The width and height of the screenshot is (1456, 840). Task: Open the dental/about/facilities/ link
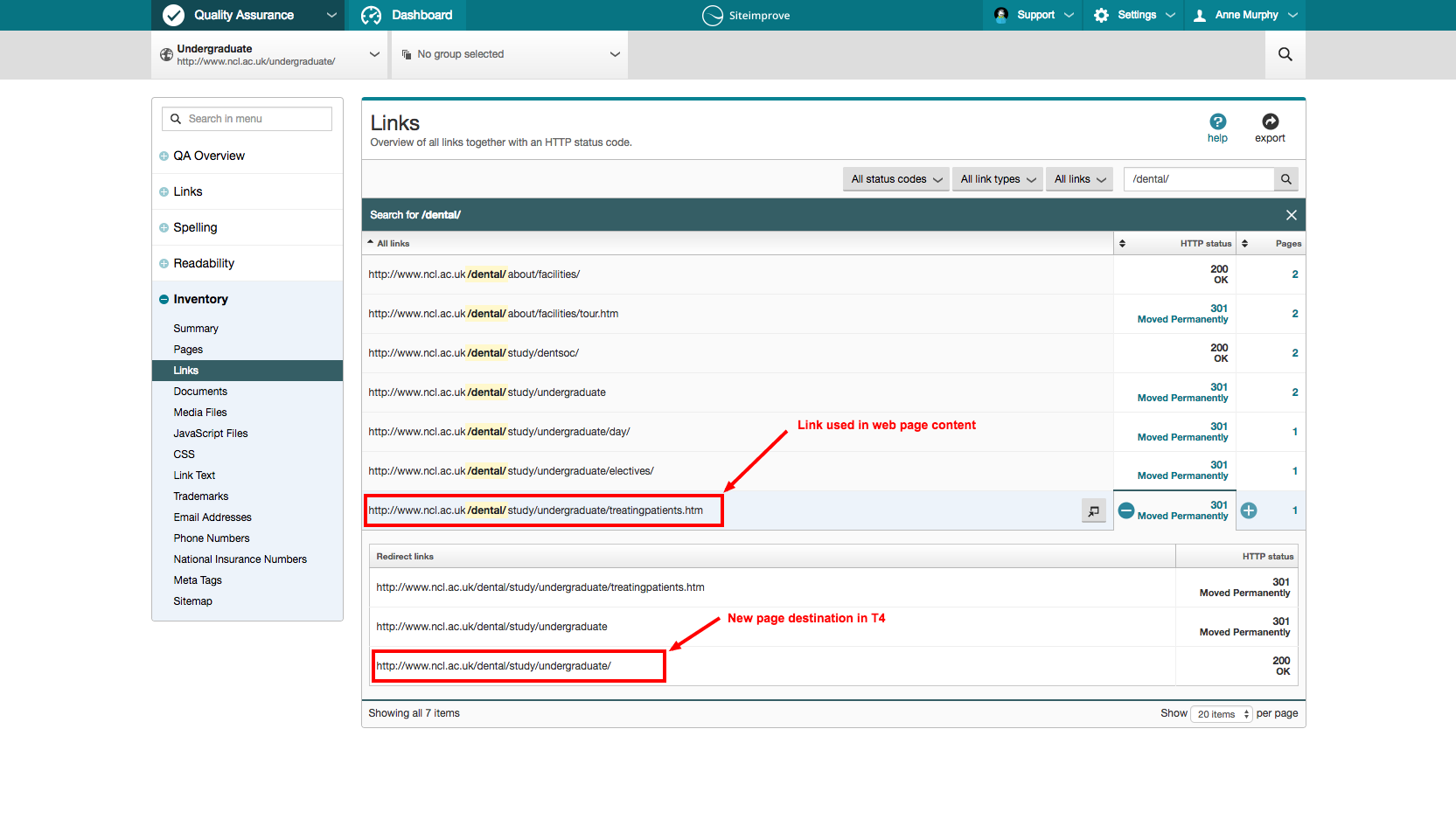pos(474,274)
